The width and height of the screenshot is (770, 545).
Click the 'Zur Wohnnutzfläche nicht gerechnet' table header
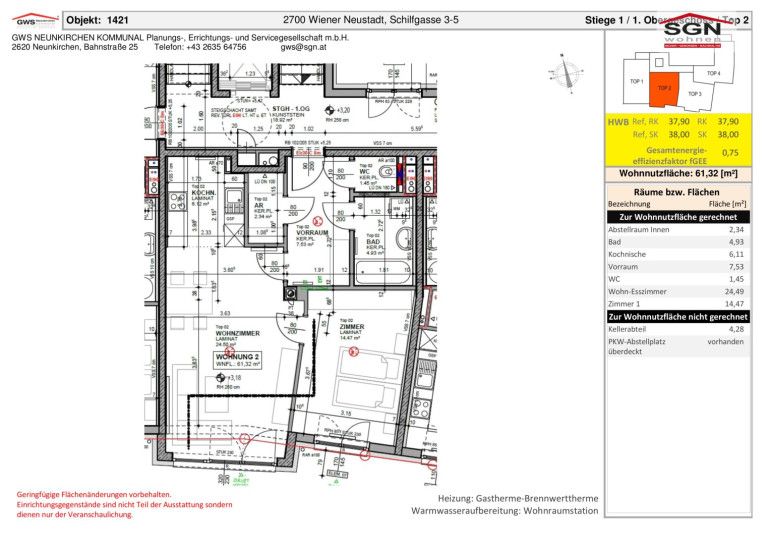tap(678, 316)
